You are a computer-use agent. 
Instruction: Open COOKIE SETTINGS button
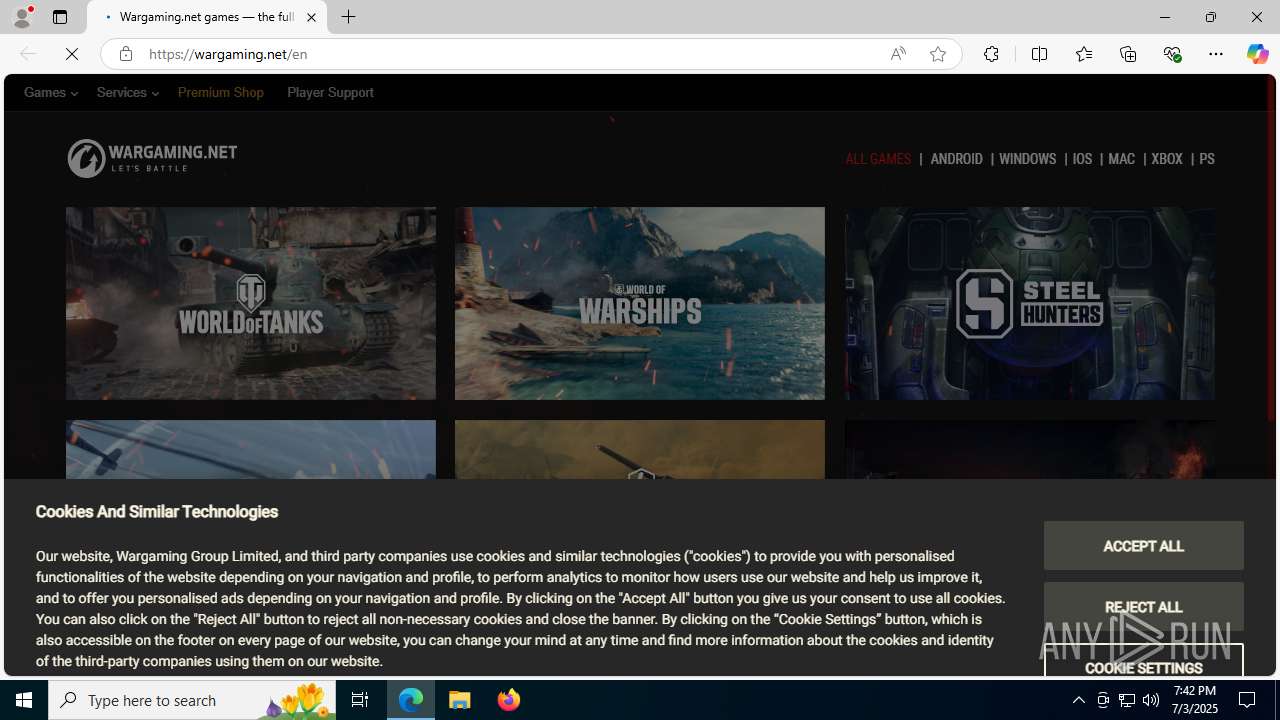pos(1143,662)
